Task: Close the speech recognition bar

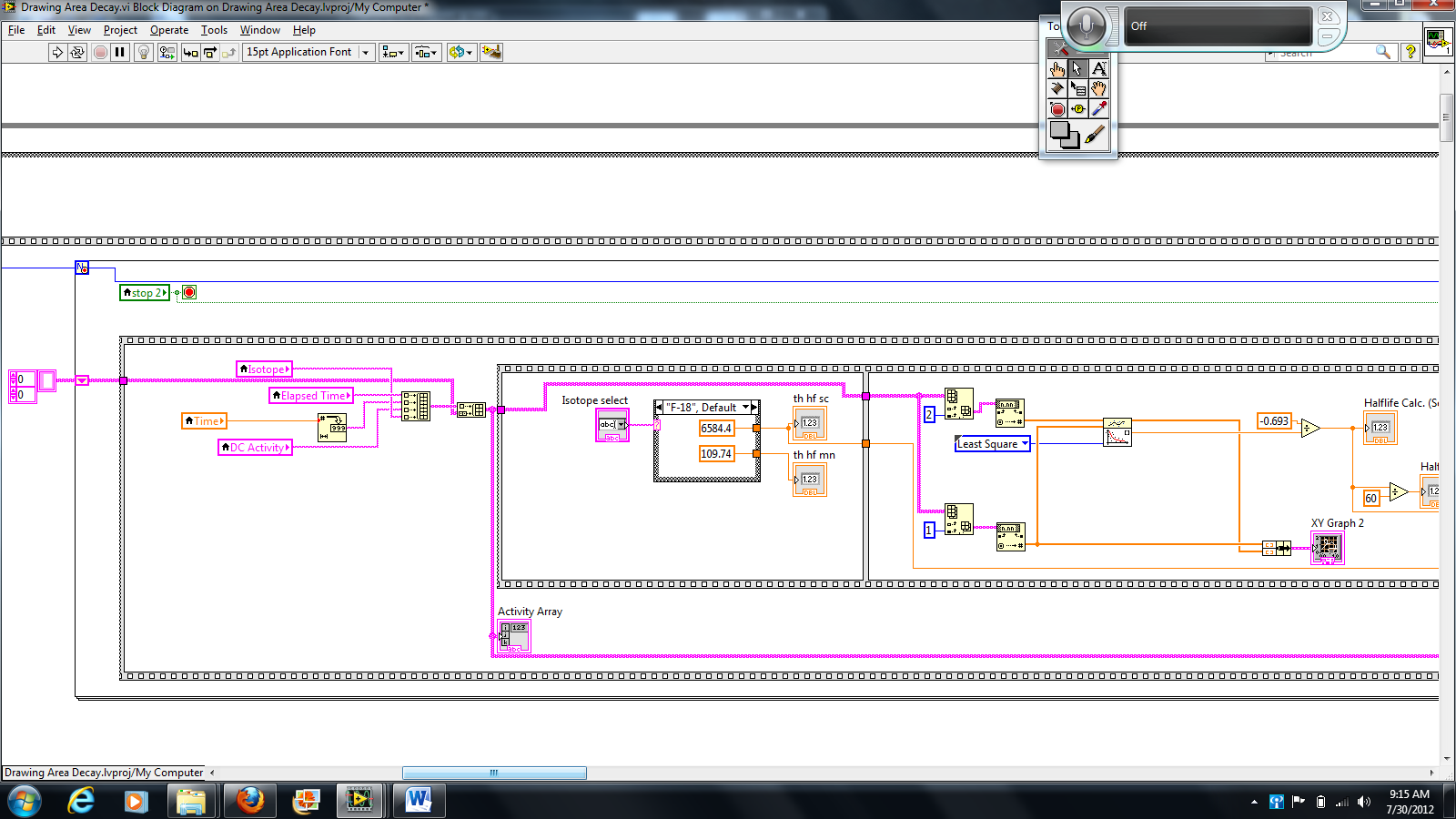Action: [x=1327, y=16]
